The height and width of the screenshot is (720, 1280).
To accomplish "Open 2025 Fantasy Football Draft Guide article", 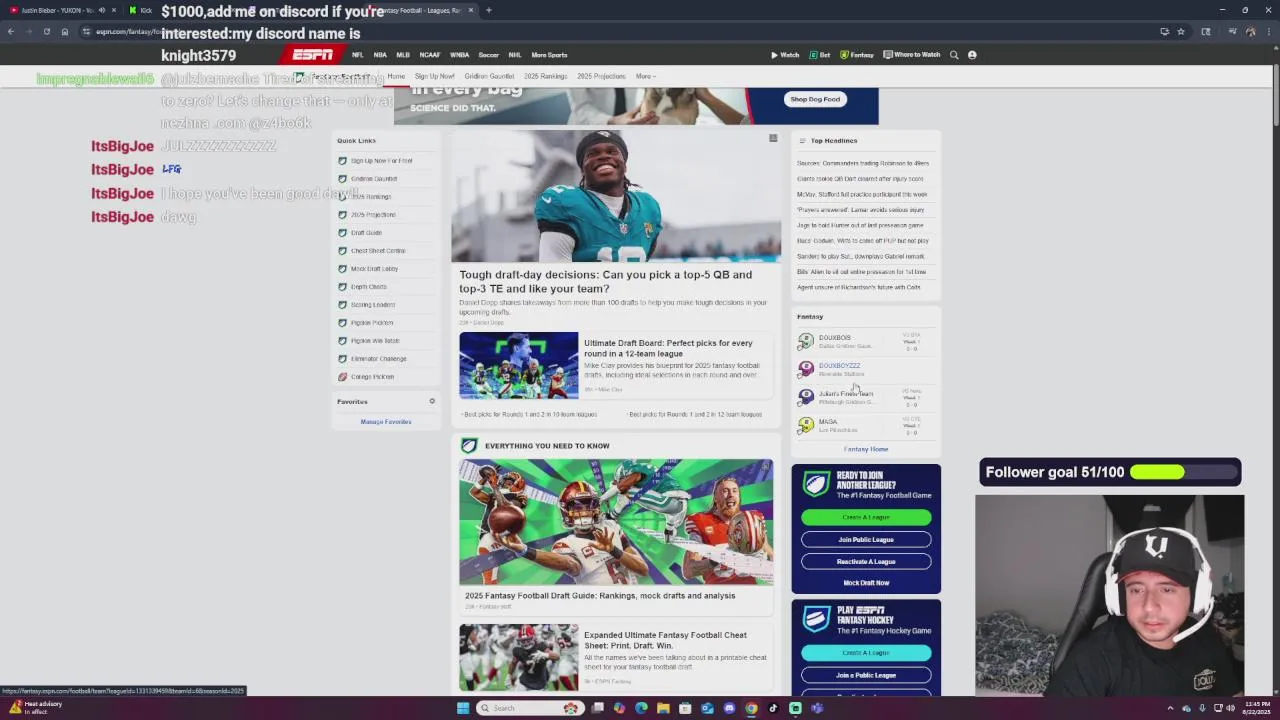I will [x=600, y=596].
